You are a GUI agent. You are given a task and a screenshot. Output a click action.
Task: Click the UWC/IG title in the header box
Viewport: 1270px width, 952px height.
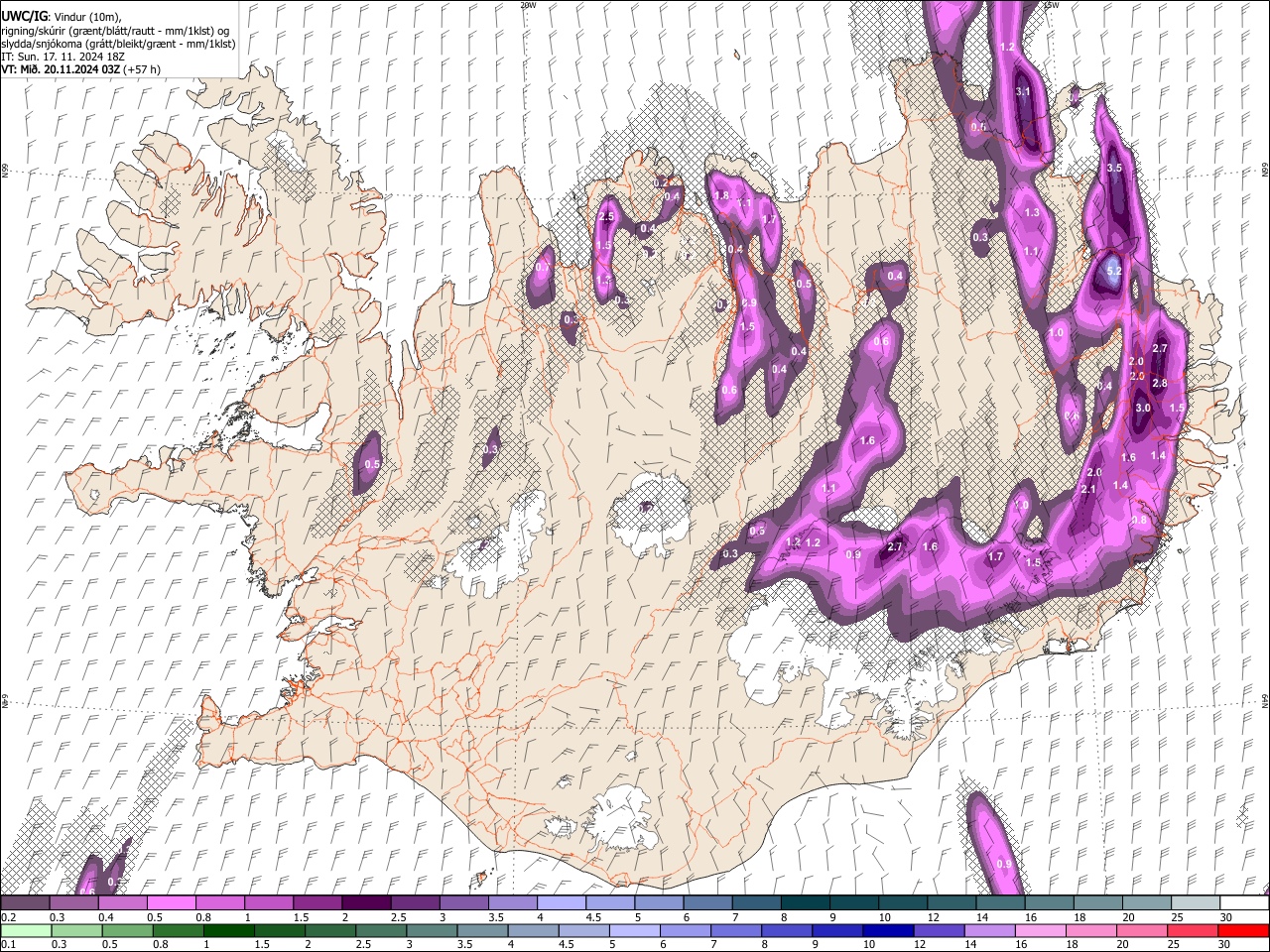(x=24, y=18)
